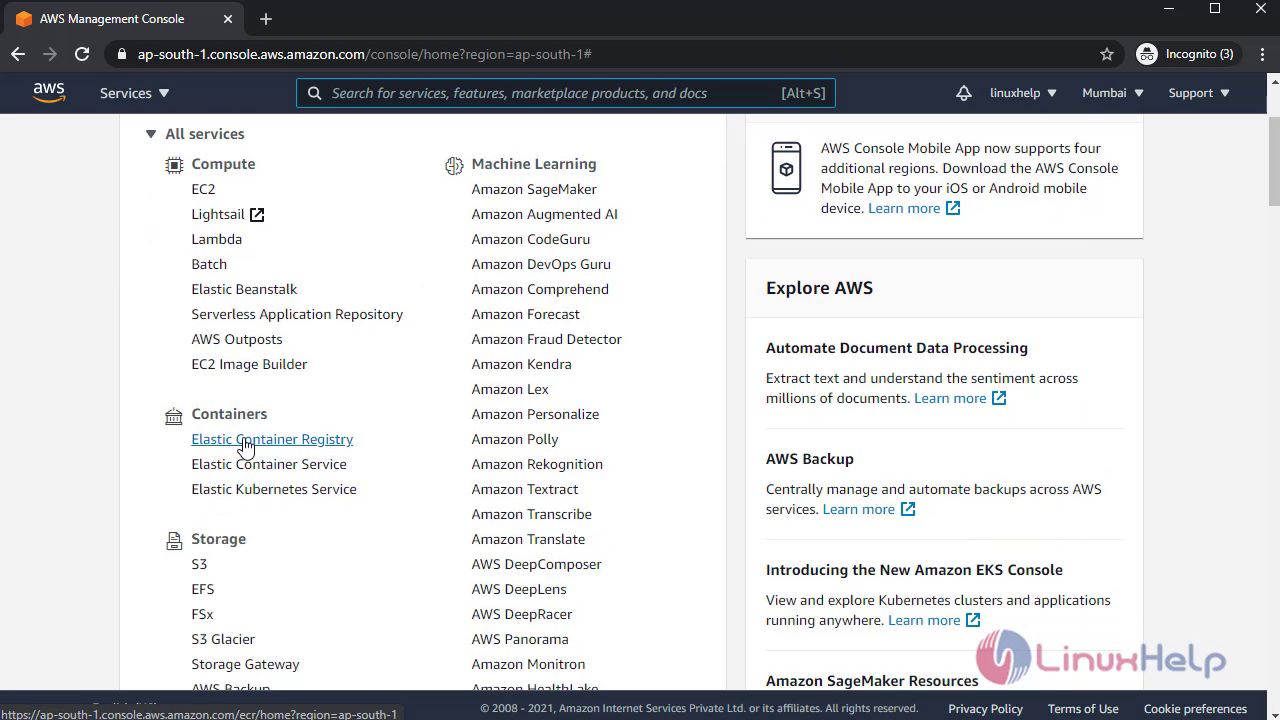Learn more about the New EKS Console

pos(934,620)
